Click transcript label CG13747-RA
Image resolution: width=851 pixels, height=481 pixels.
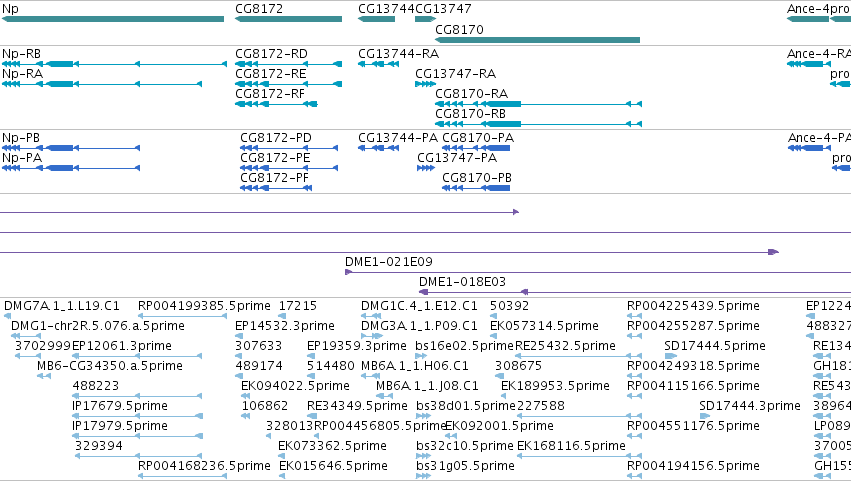point(455,74)
